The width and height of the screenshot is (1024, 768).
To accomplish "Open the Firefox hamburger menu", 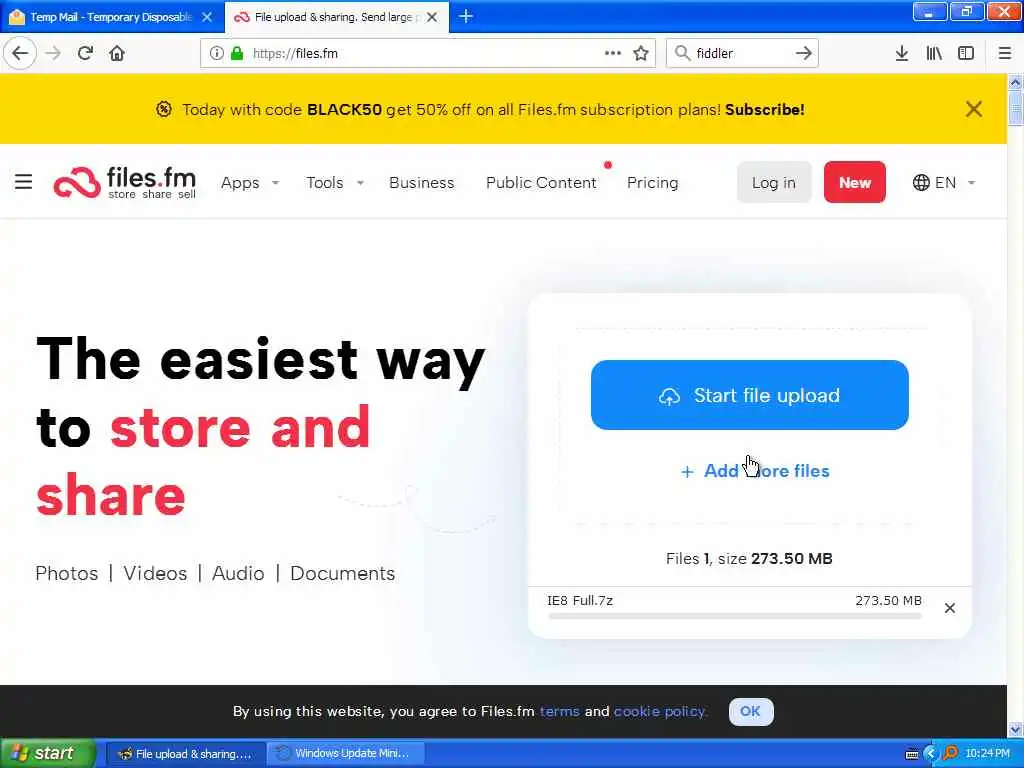I will click(1005, 53).
